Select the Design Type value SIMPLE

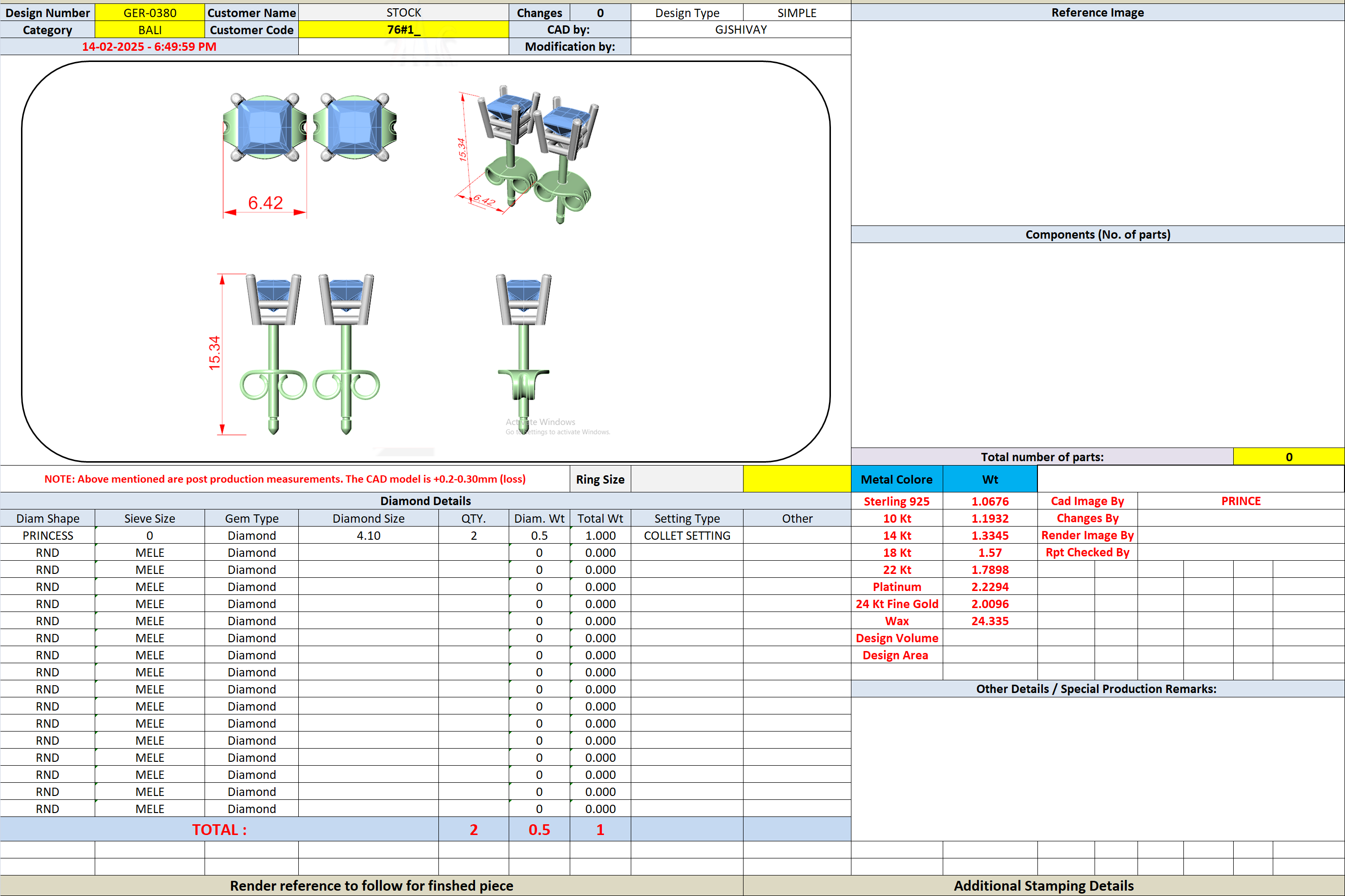pyautogui.click(x=797, y=13)
